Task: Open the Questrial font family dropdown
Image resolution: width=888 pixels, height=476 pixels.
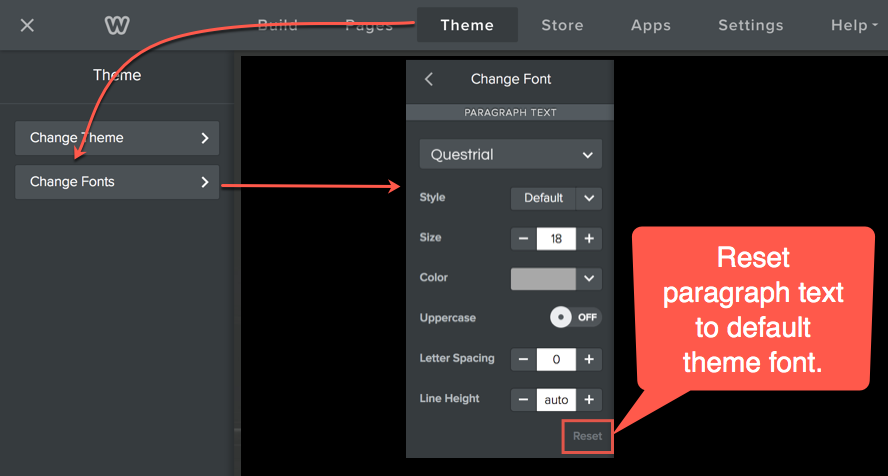Action: [510, 155]
